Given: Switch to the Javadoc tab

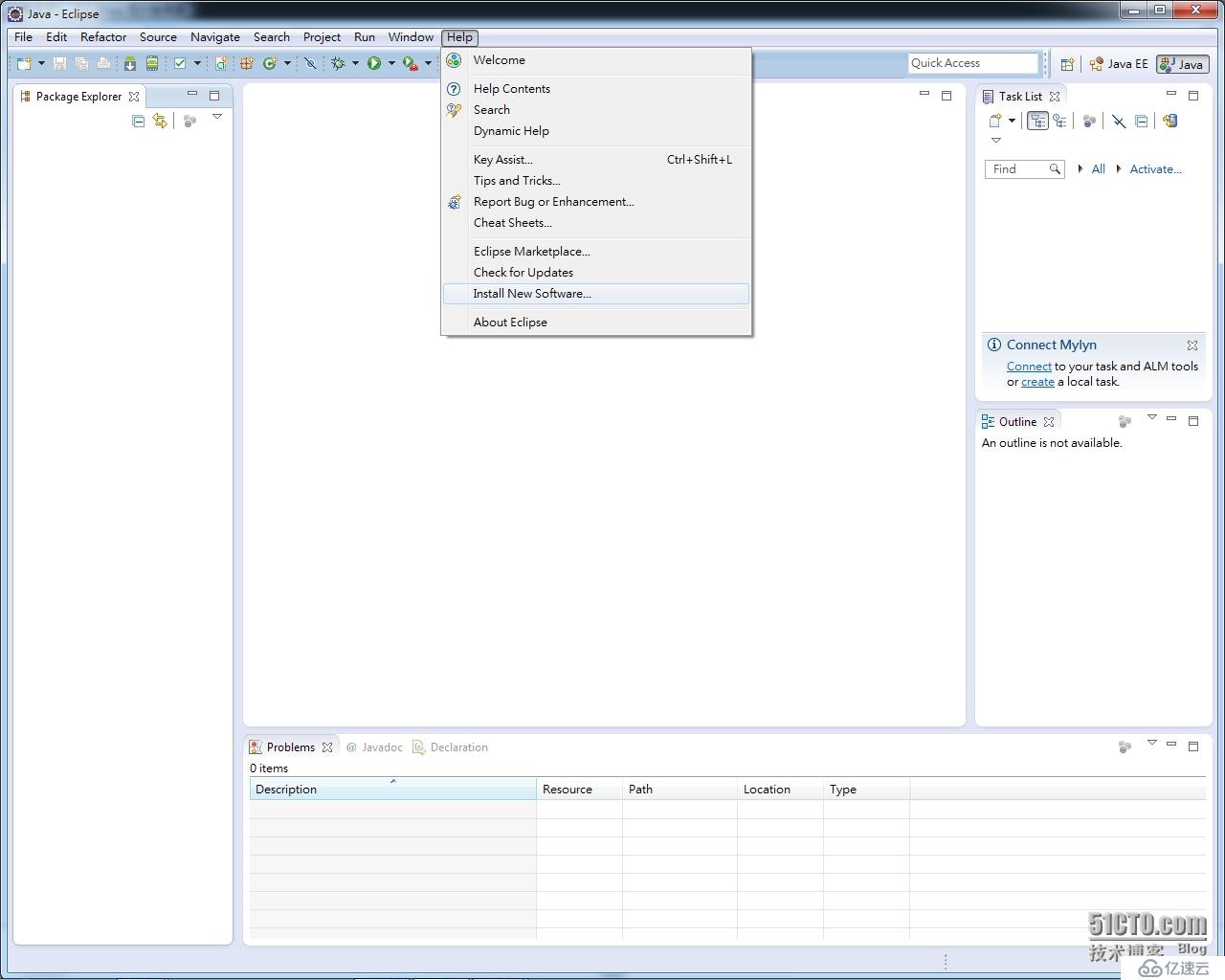Looking at the screenshot, I should (x=374, y=747).
